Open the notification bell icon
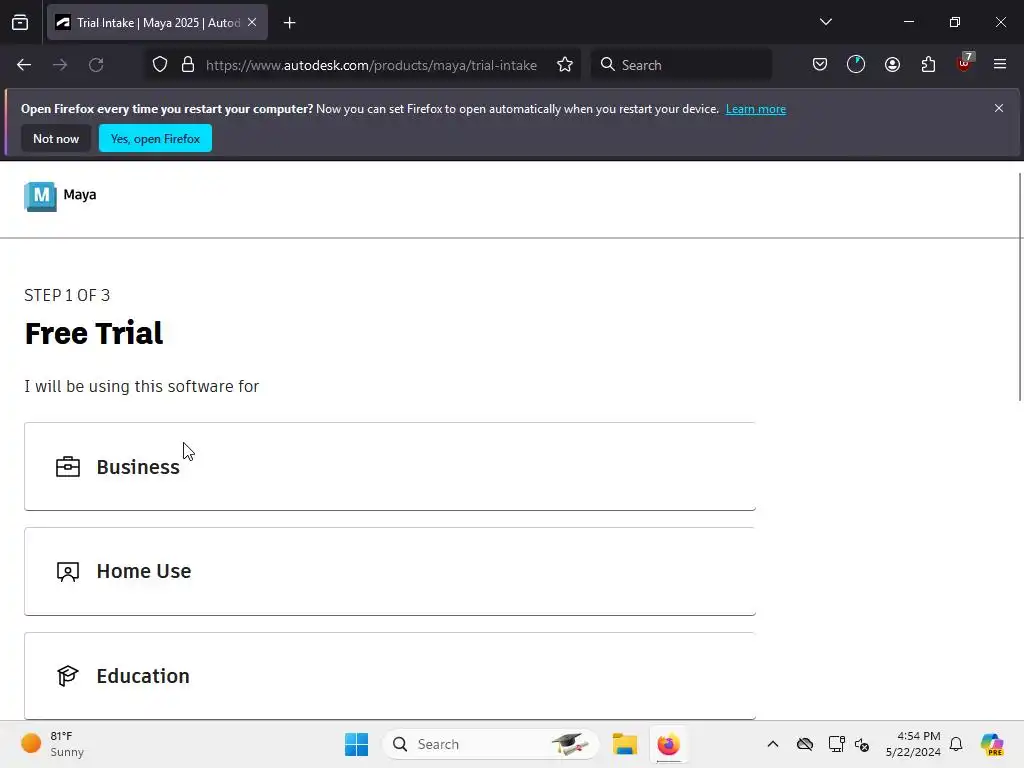This screenshot has height=768, width=1024. click(956, 744)
